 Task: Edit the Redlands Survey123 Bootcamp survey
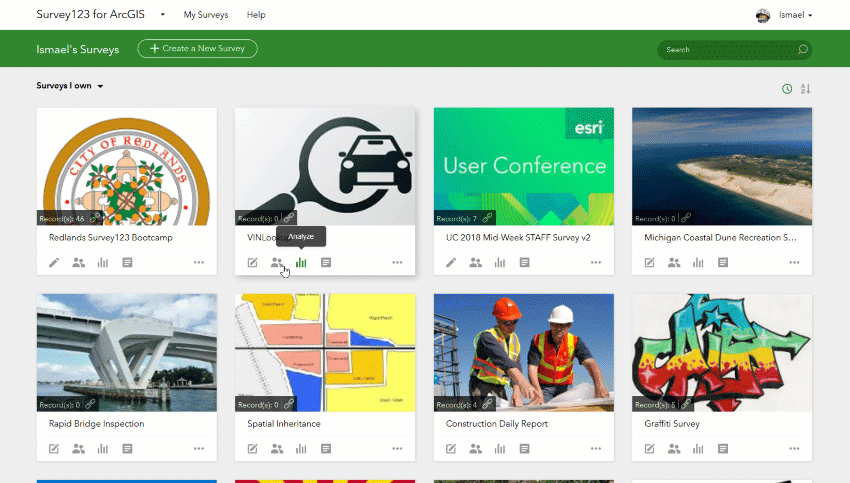54,262
